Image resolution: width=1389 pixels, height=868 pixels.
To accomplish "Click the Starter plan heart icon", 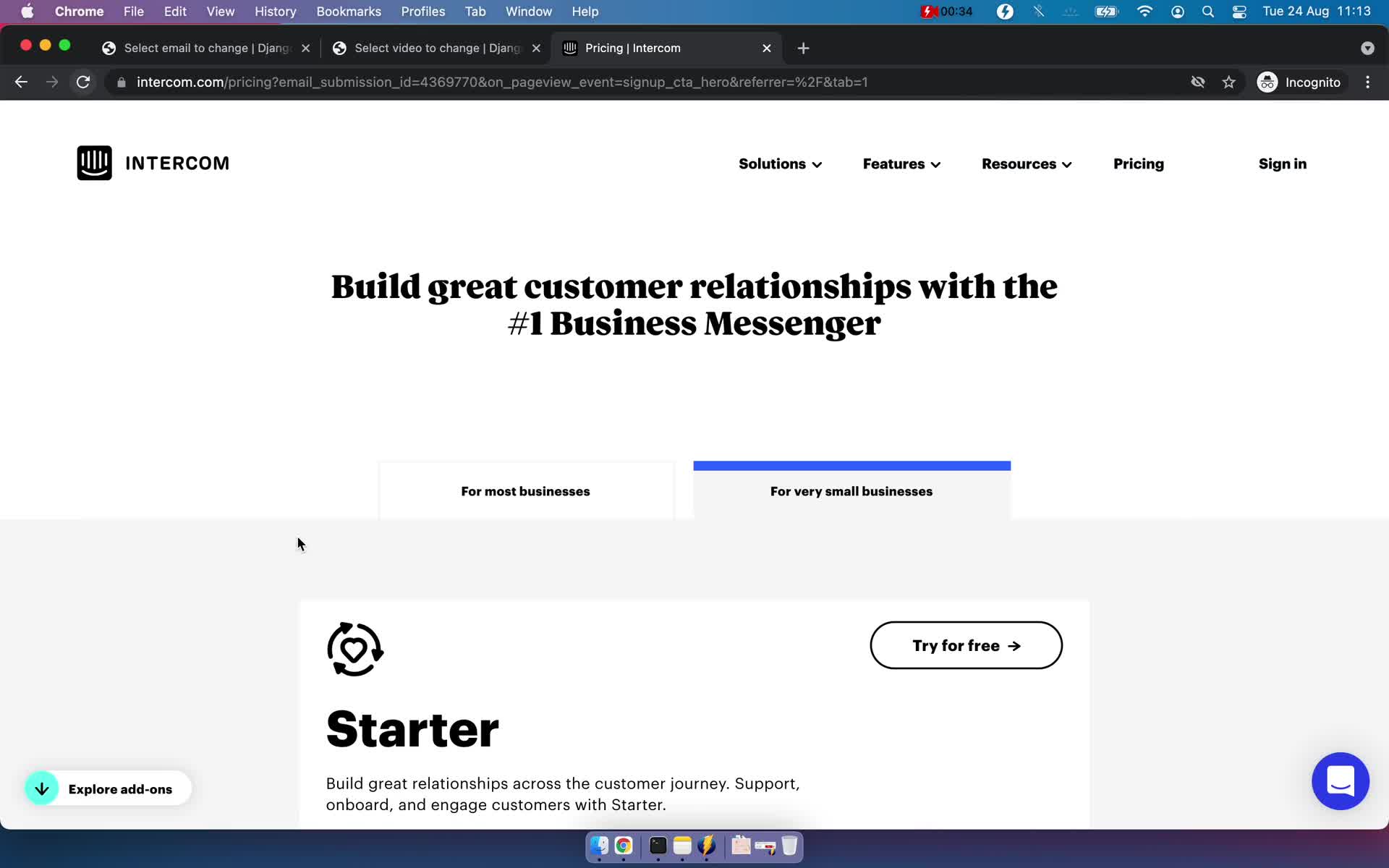I will point(354,649).
